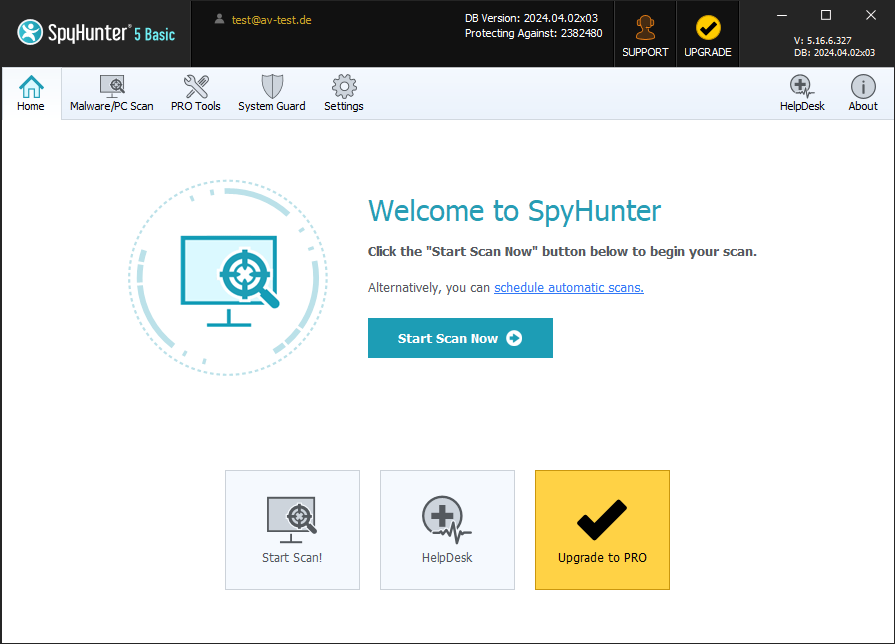Open the HelpDesk tile at bottom

(447, 530)
